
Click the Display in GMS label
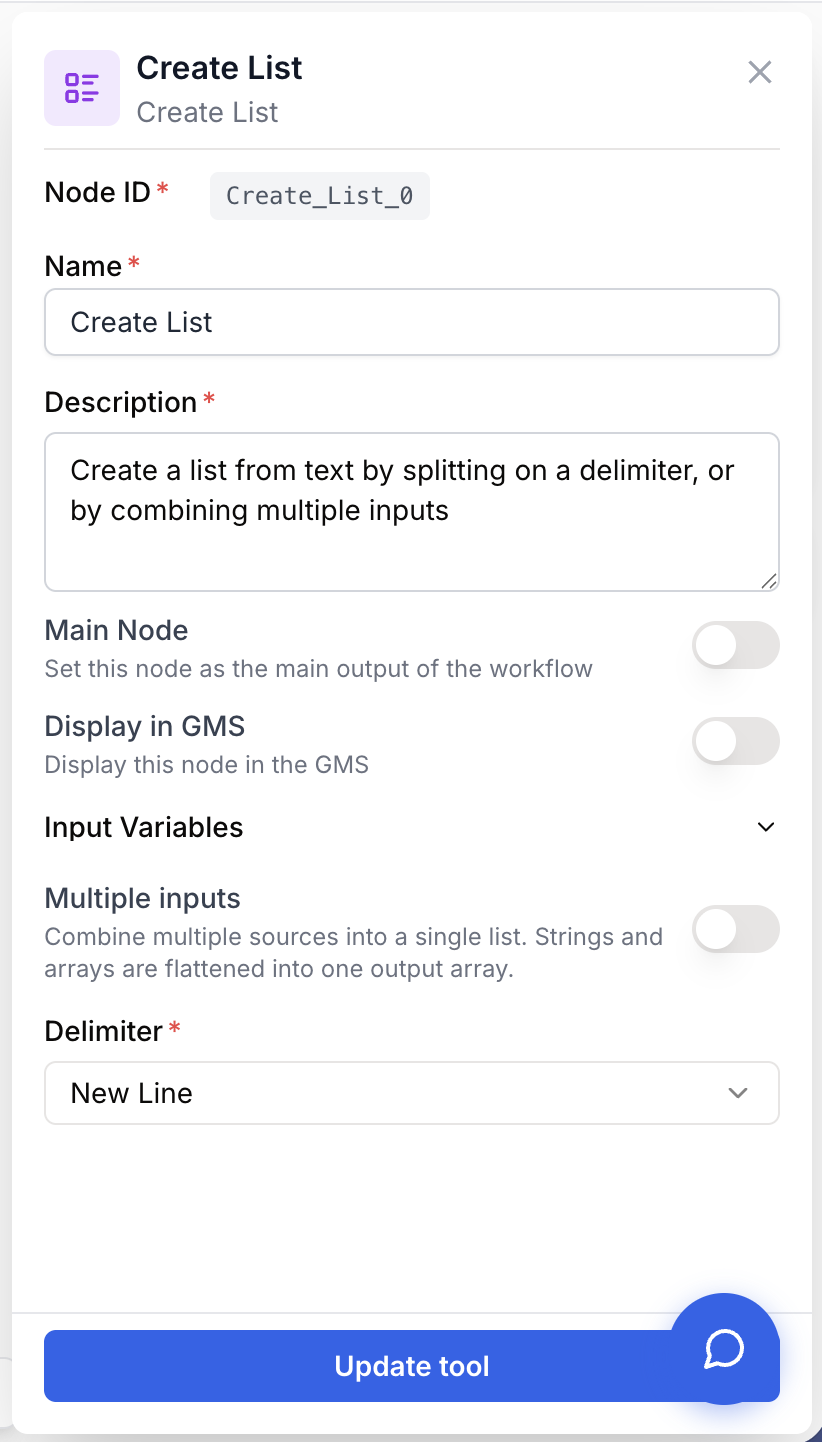coord(145,726)
